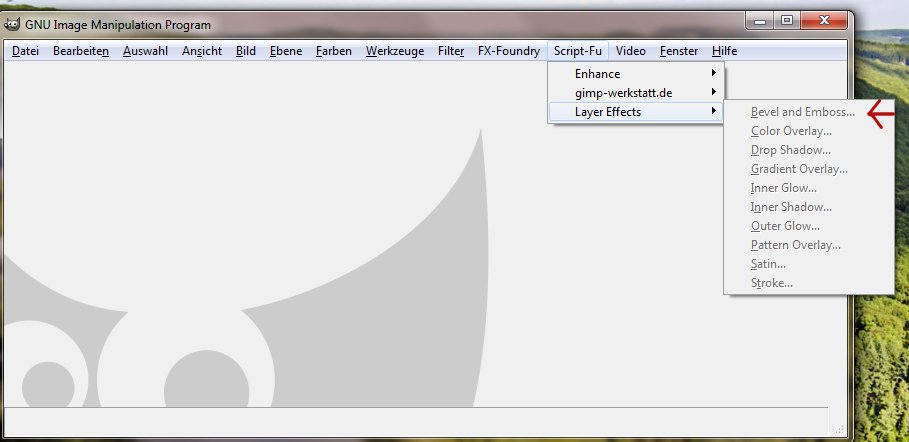Open the Hilfe menu
Image resolution: width=909 pixels, height=442 pixels.
click(725, 51)
